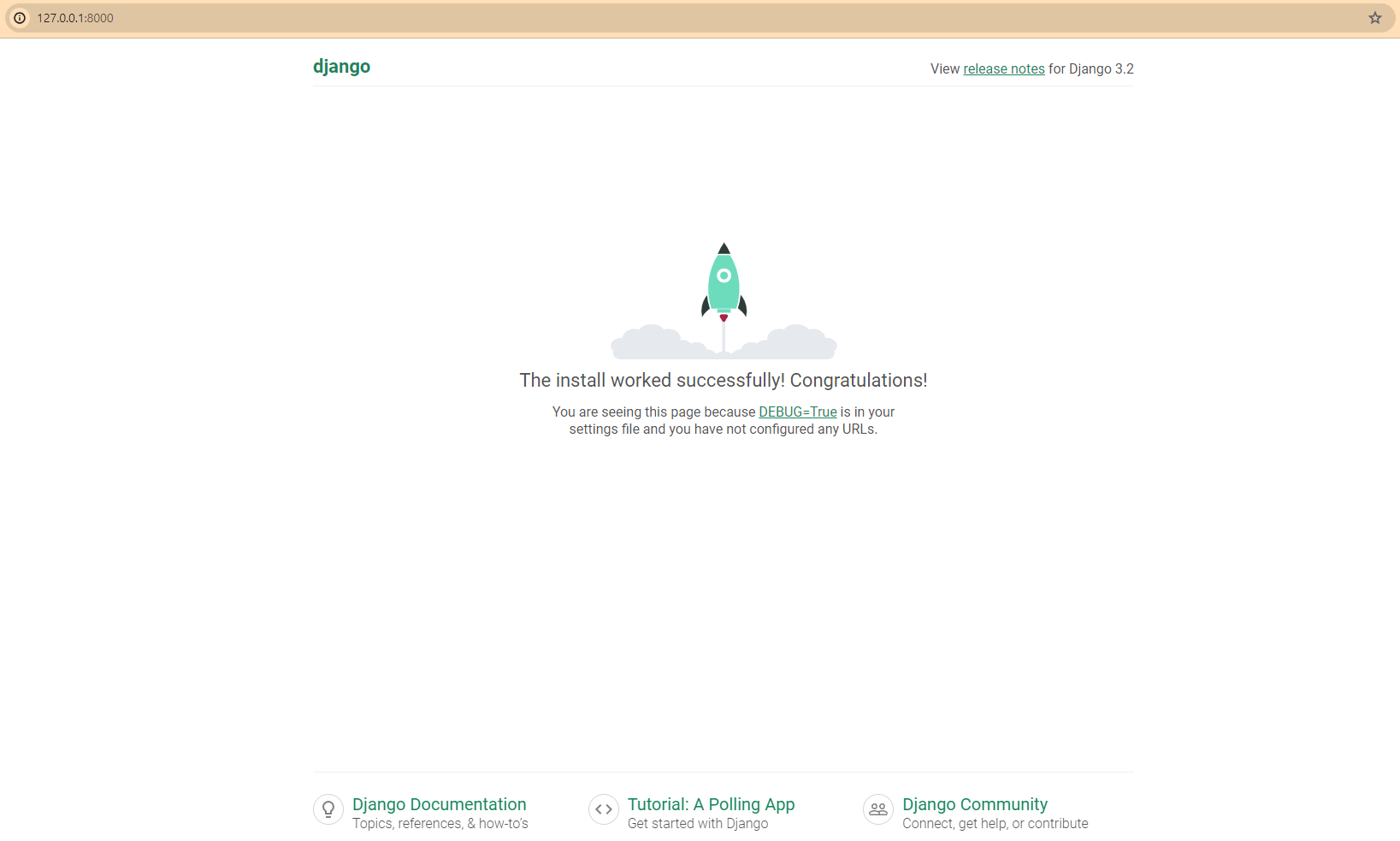The height and width of the screenshot is (841, 1400).
Task: Click 'The install worked successfully! Congratulations!' heading
Action: (724, 381)
